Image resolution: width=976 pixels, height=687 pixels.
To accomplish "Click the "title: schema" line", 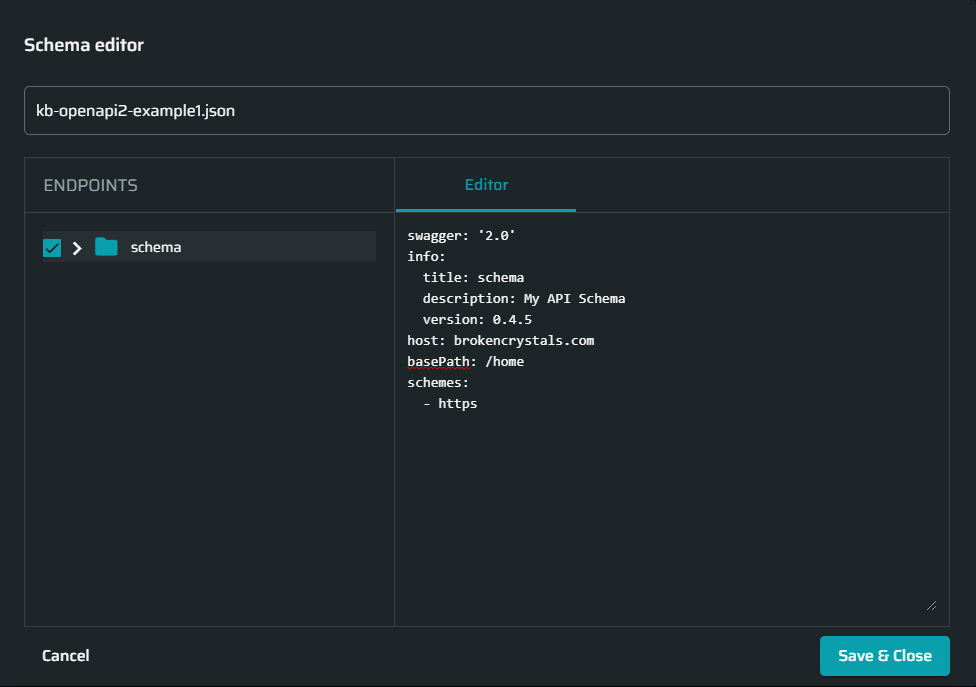I will tap(473, 278).
